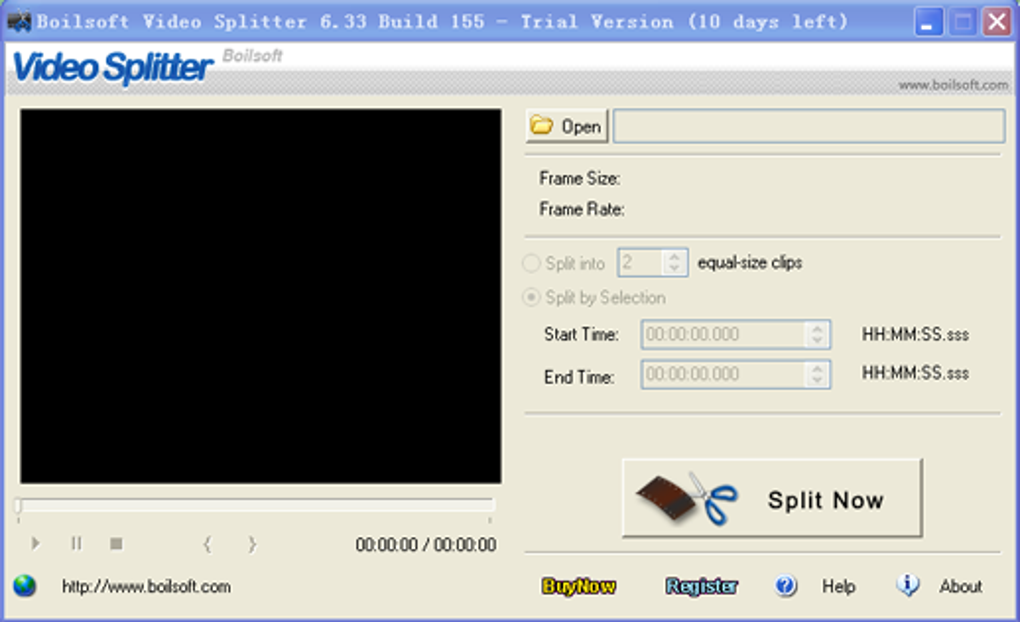This screenshot has height=622, width=1020.
Task: Click the playback time 00:00:00 / 00:00:00
Action: (425, 545)
